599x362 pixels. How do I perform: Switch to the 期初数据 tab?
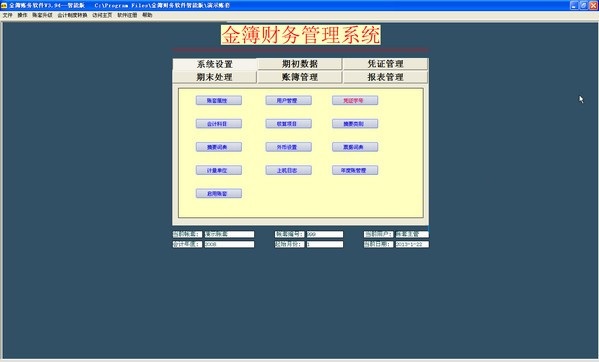coord(300,64)
